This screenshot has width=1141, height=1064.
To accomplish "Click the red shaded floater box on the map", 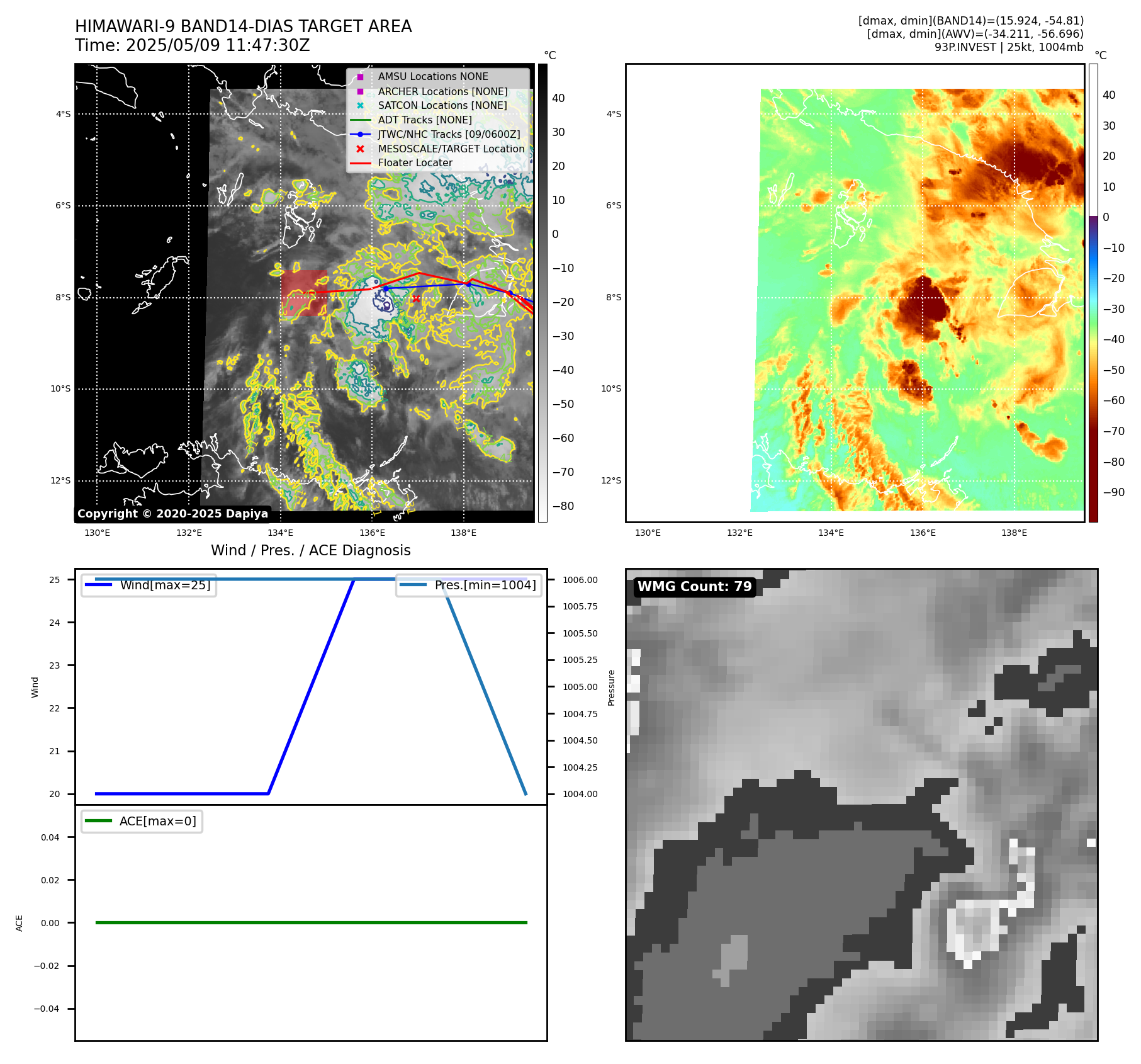I will click(304, 293).
